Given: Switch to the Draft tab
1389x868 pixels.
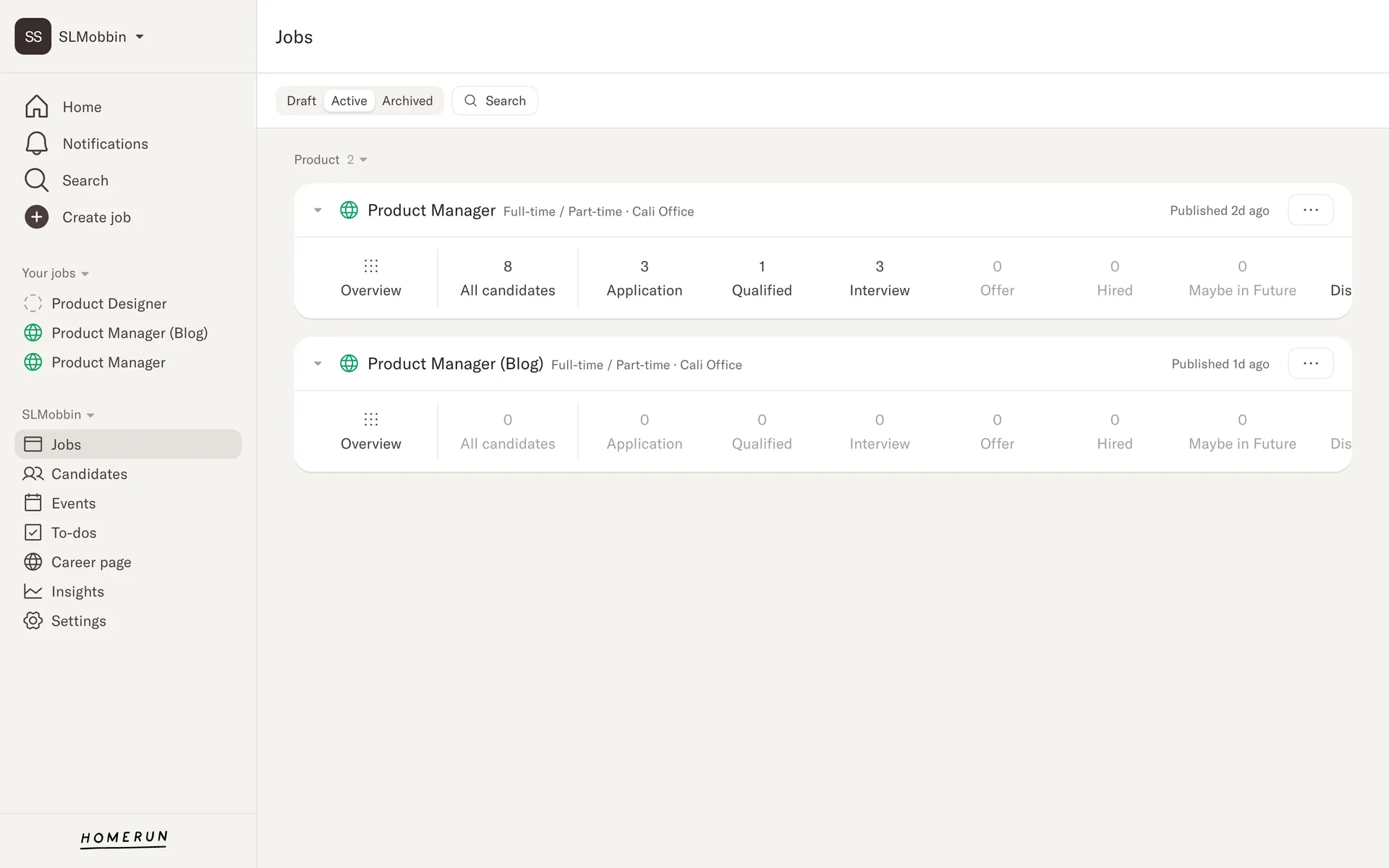Looking at the screenshot, I should (x=301, y=101).
